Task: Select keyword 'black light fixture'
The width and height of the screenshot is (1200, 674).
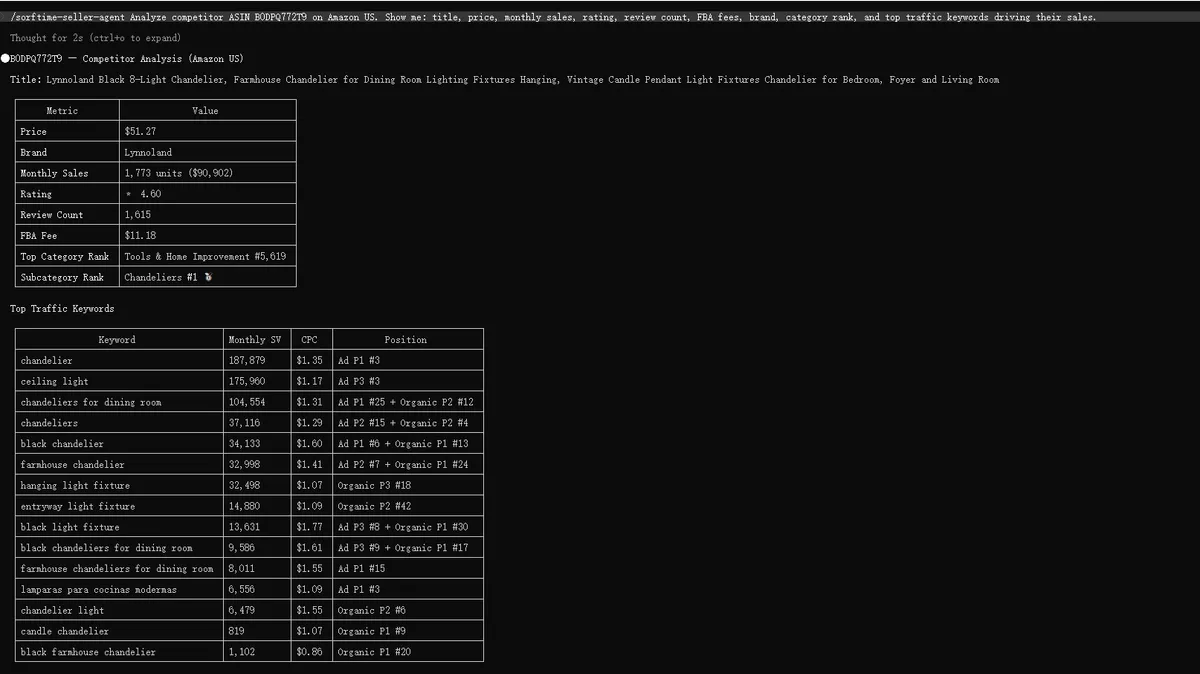Action: click(70, 527)
